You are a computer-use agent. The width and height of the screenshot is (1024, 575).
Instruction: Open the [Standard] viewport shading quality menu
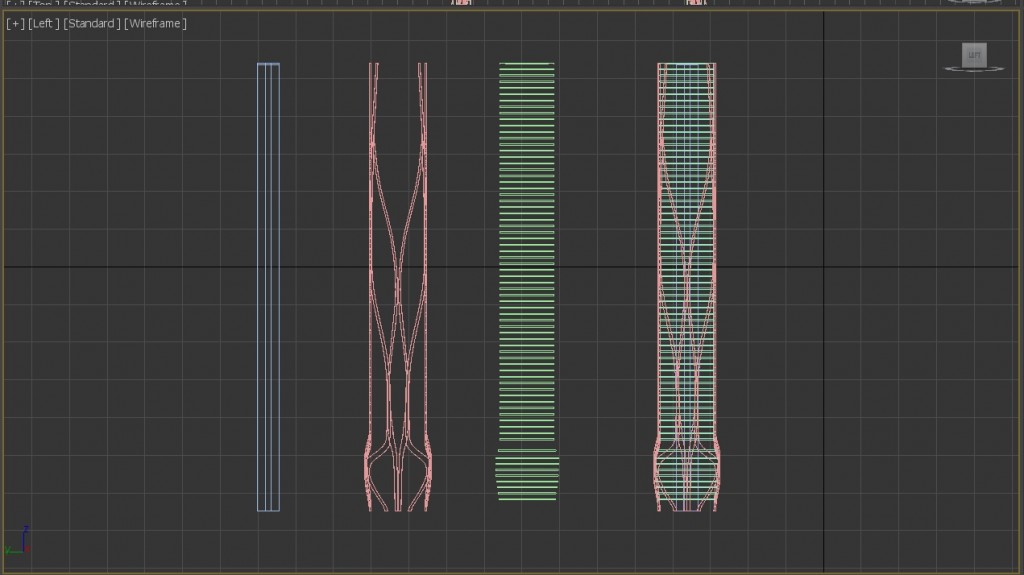coord(91,24)
